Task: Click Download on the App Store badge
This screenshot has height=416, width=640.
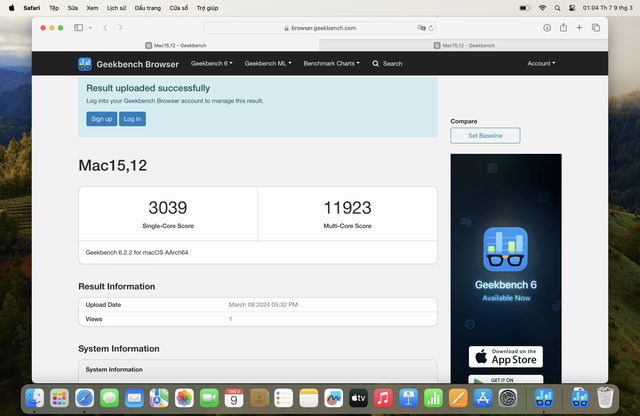Action: click(506, 357)
